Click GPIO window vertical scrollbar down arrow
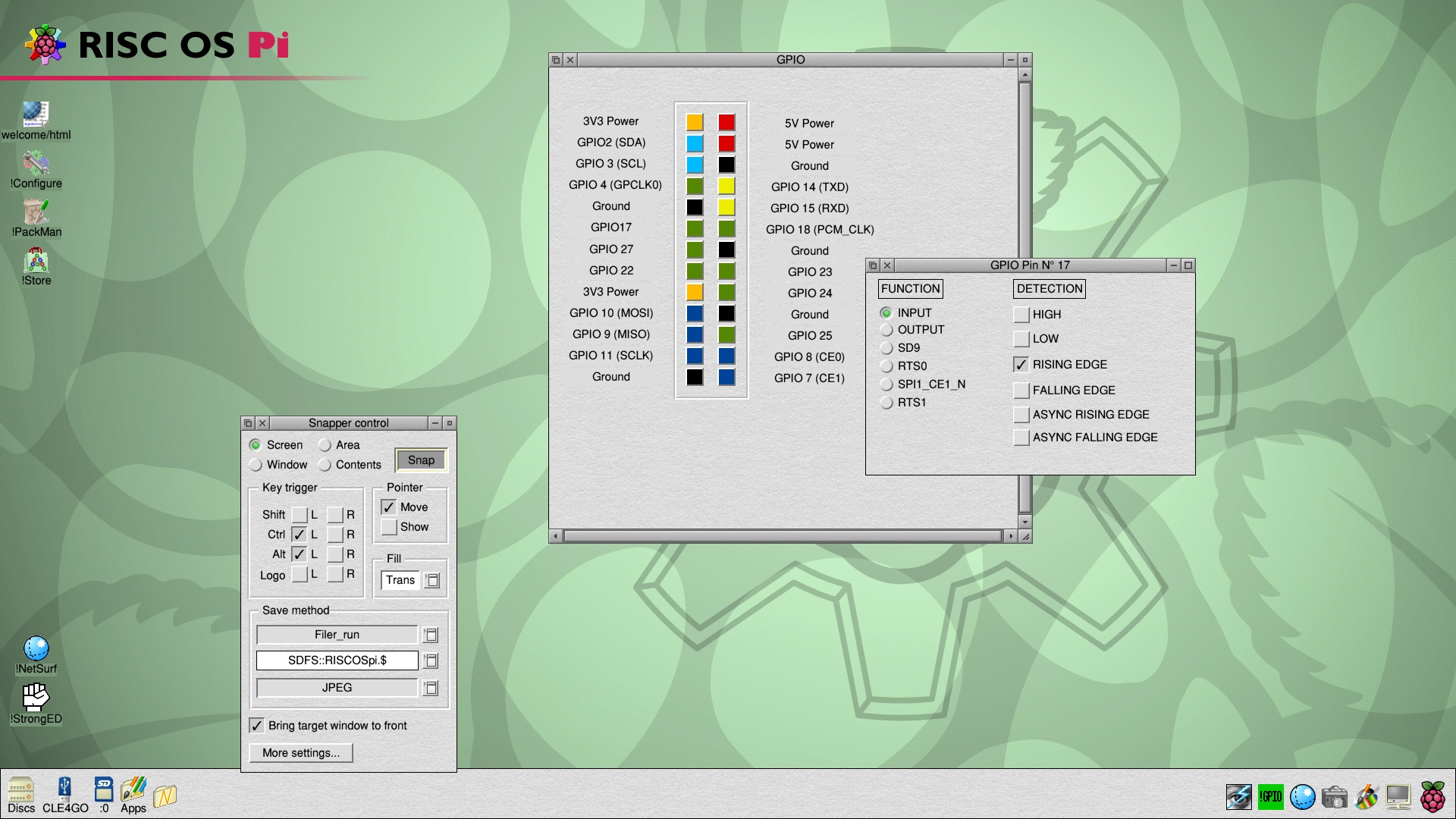 [1025, 522]
